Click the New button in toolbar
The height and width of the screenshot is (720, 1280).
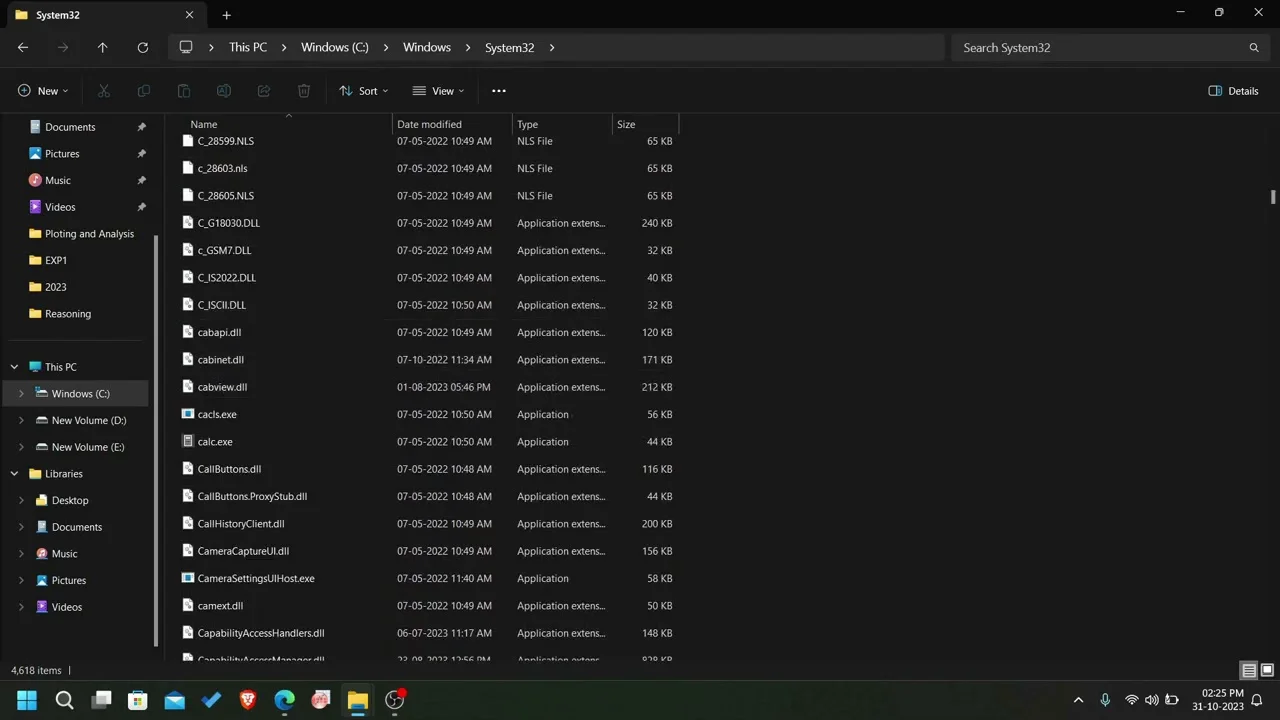point(43,91)
